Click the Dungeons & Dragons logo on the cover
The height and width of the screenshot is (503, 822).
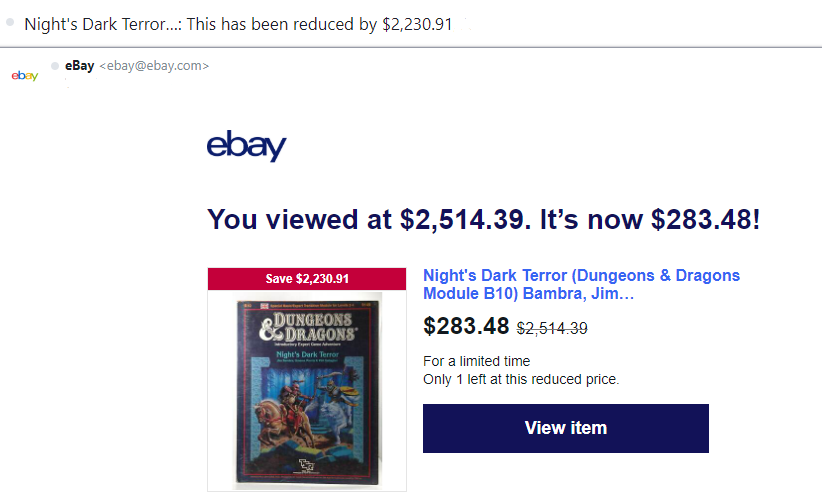(307, 327)
